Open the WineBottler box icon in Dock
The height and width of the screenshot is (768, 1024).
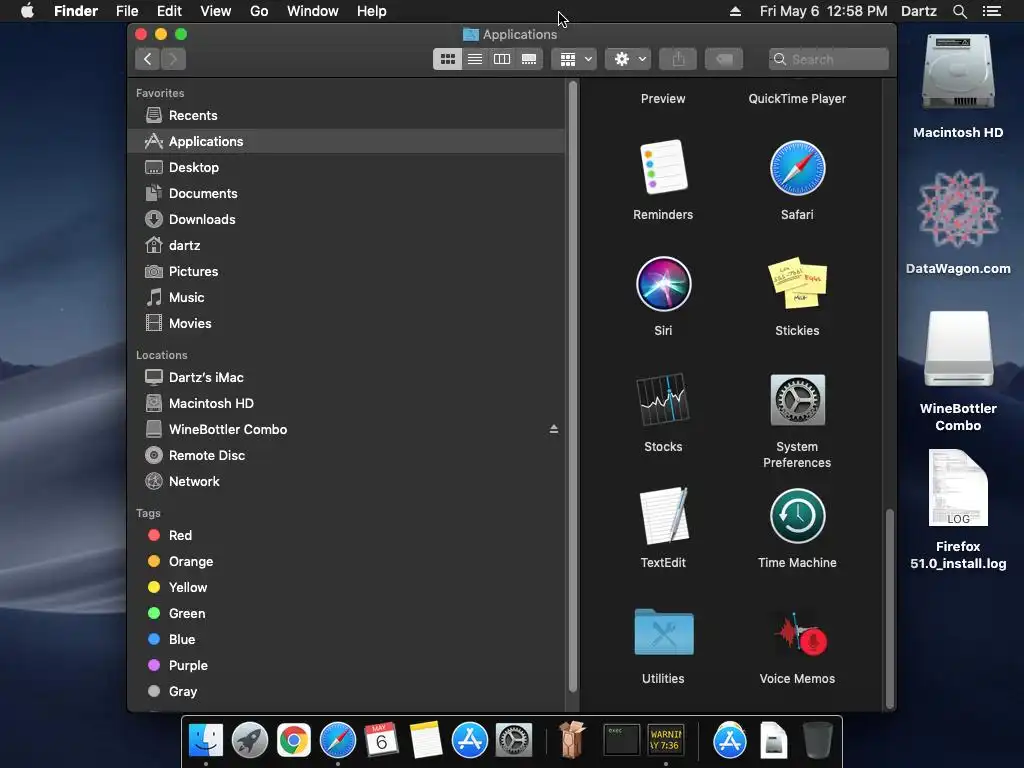pos(572,739)
